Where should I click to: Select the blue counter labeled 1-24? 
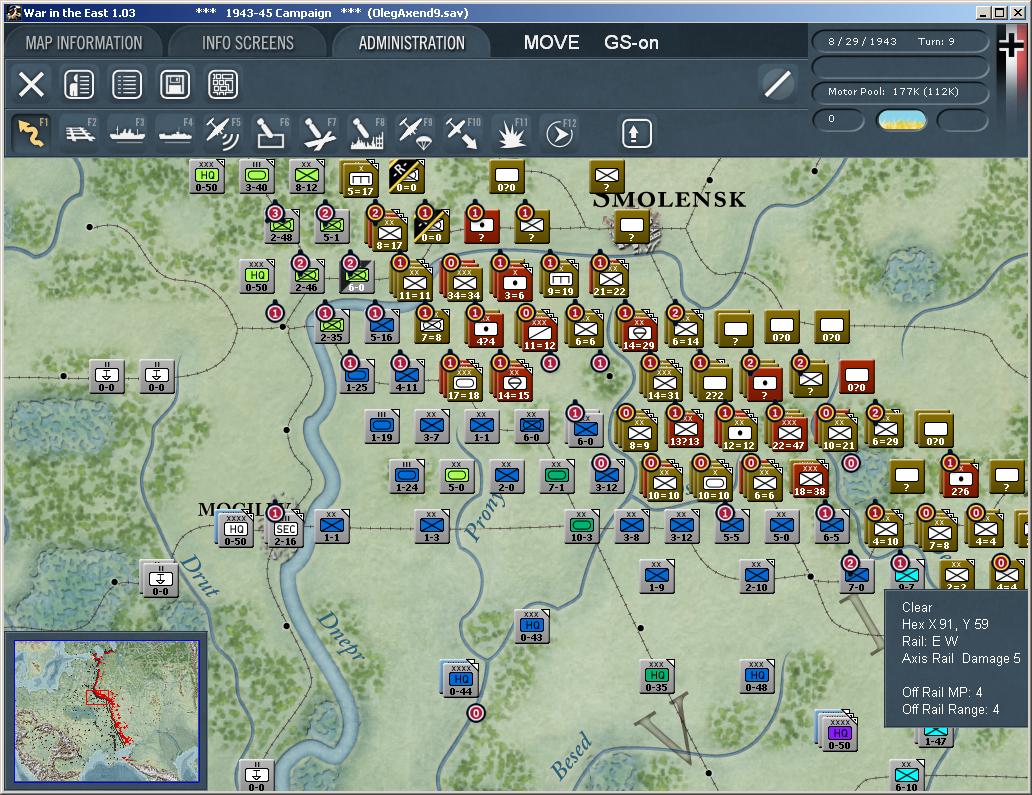point(407,476)
